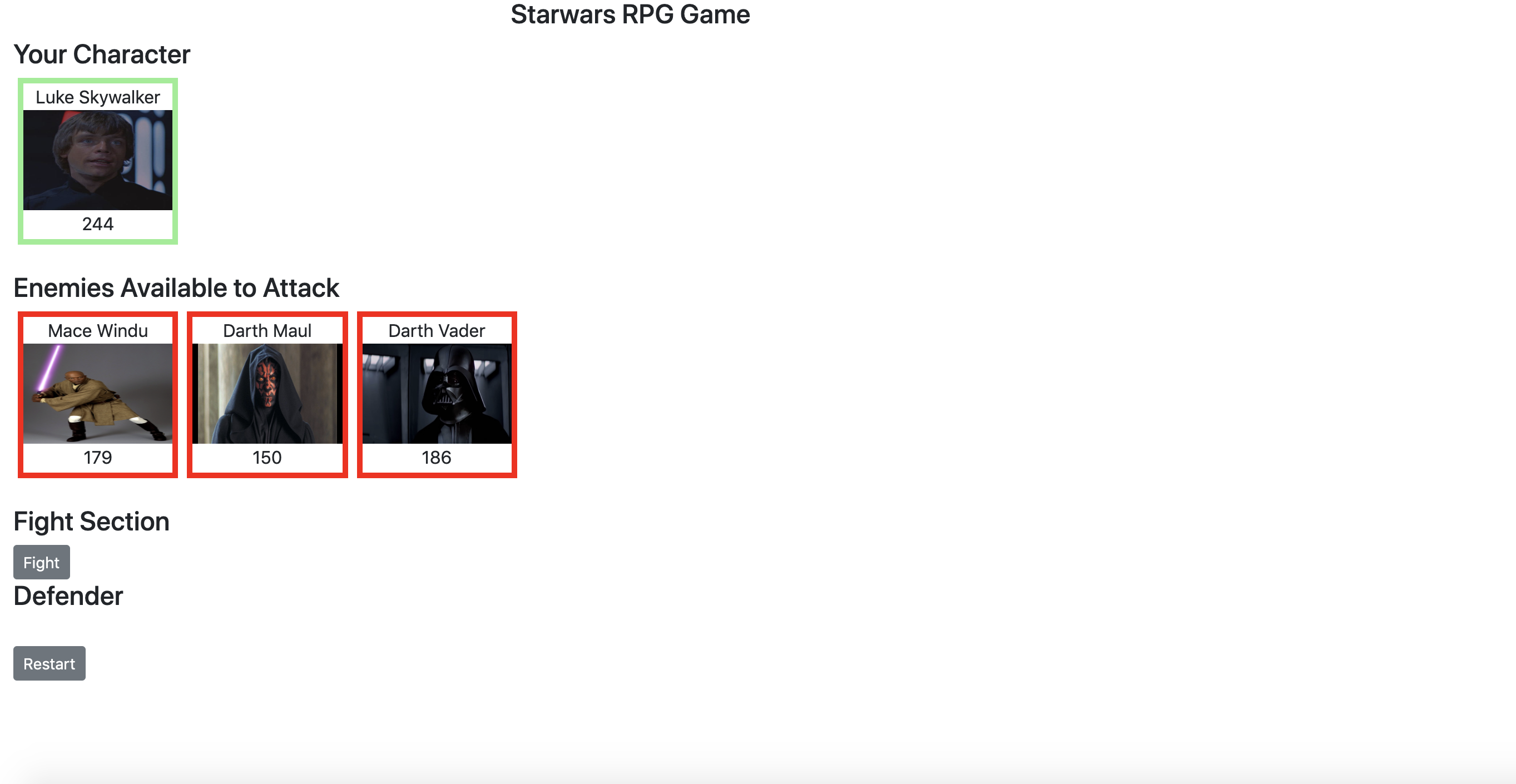Click the Fight button

click(41, 562)
